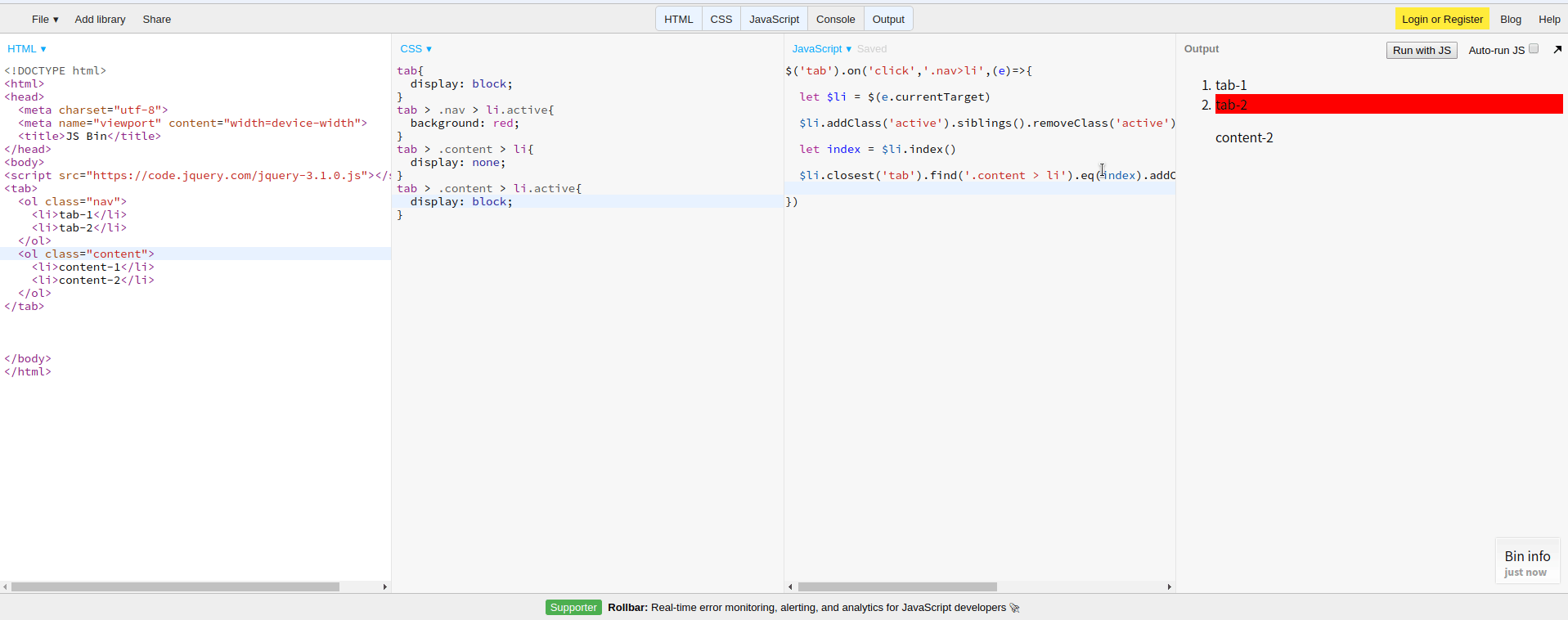Open the HTML panel language dropdown
The width and height of the screenshot is (1568, 620).
point(27,49)
